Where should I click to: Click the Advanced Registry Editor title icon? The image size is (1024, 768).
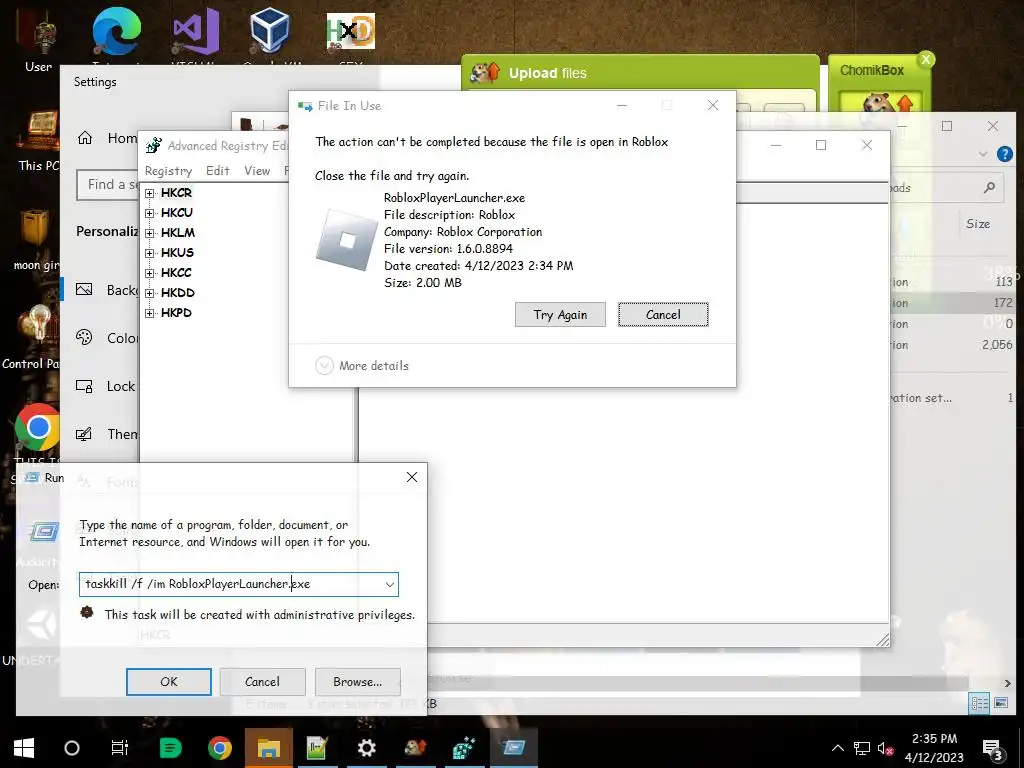coord(153,145)
